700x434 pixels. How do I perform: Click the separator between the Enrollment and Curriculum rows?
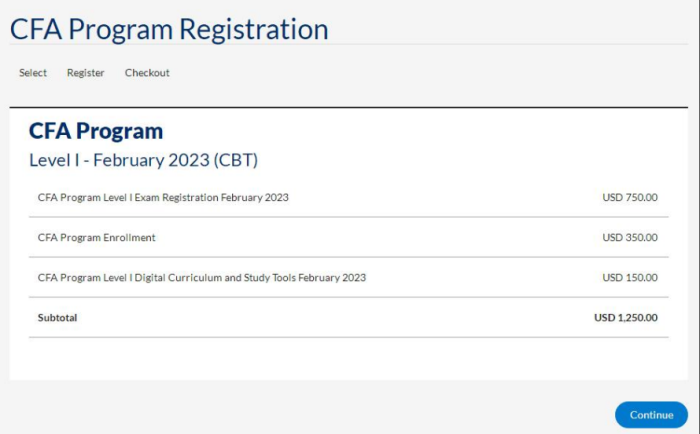tap(349, 257)
